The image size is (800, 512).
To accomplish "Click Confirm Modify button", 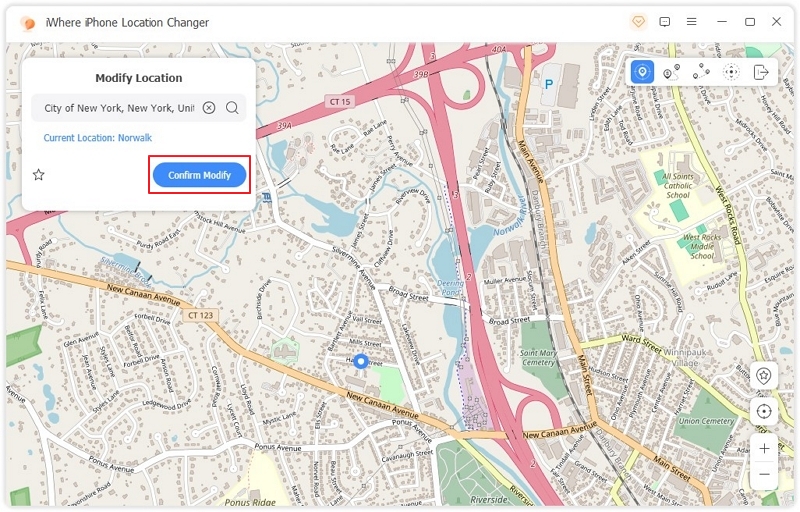I will 199,175.
